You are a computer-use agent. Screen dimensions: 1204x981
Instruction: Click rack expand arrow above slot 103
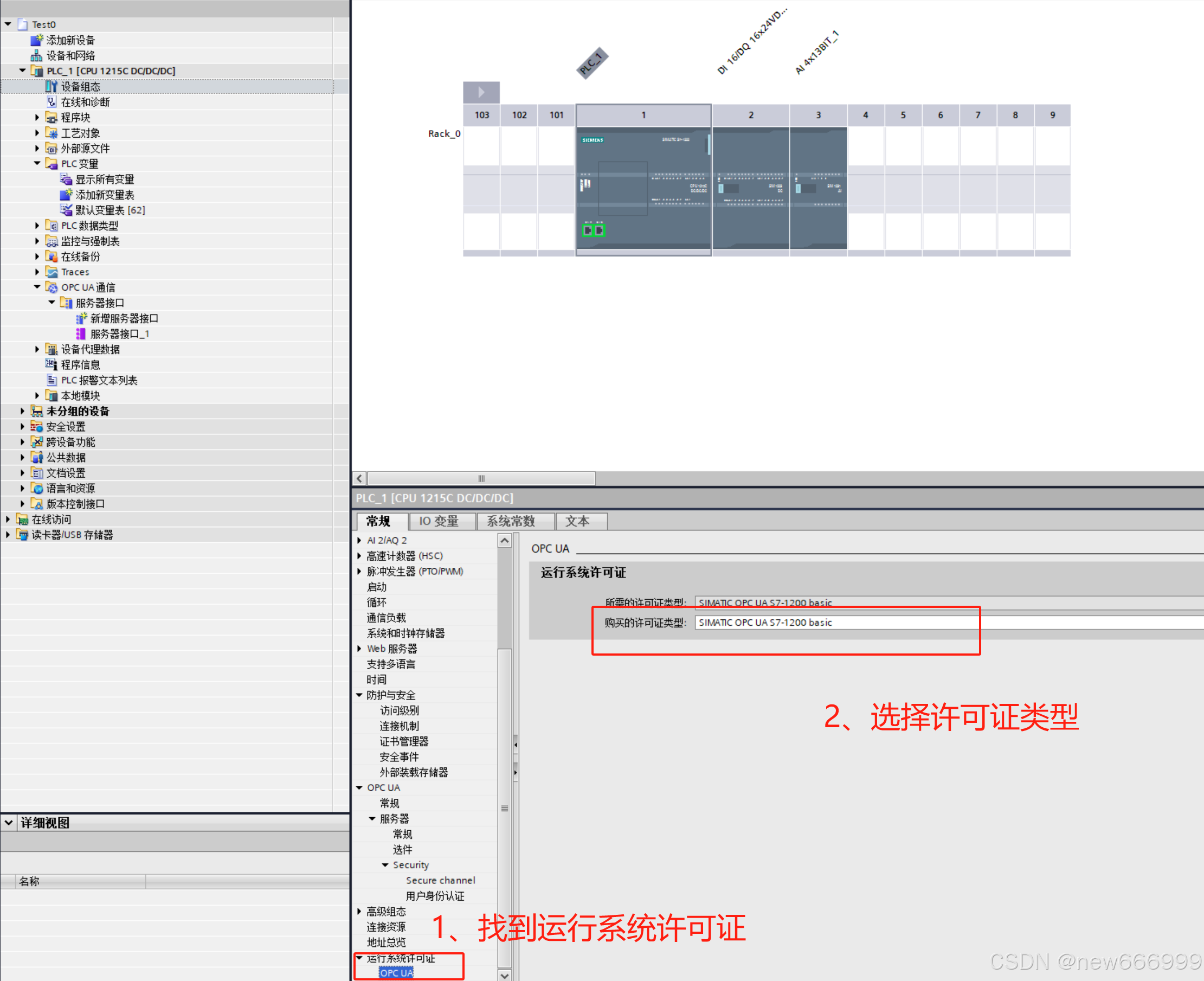coord(481,92)
